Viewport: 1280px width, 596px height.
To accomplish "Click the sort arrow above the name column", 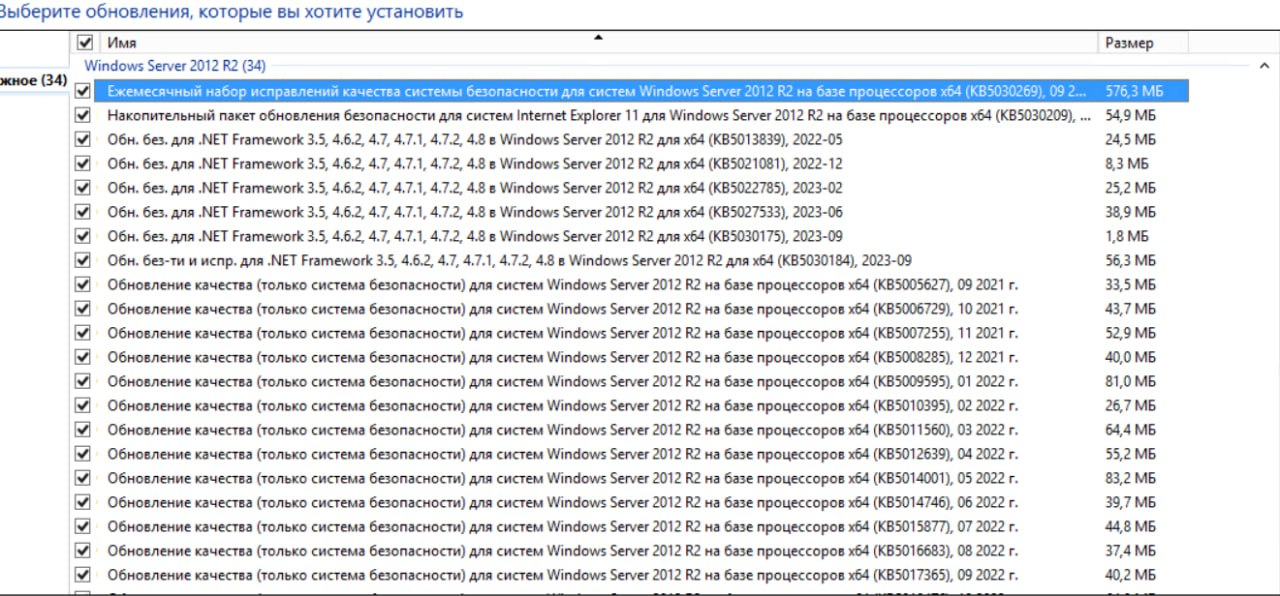I will tap(598, 37).
